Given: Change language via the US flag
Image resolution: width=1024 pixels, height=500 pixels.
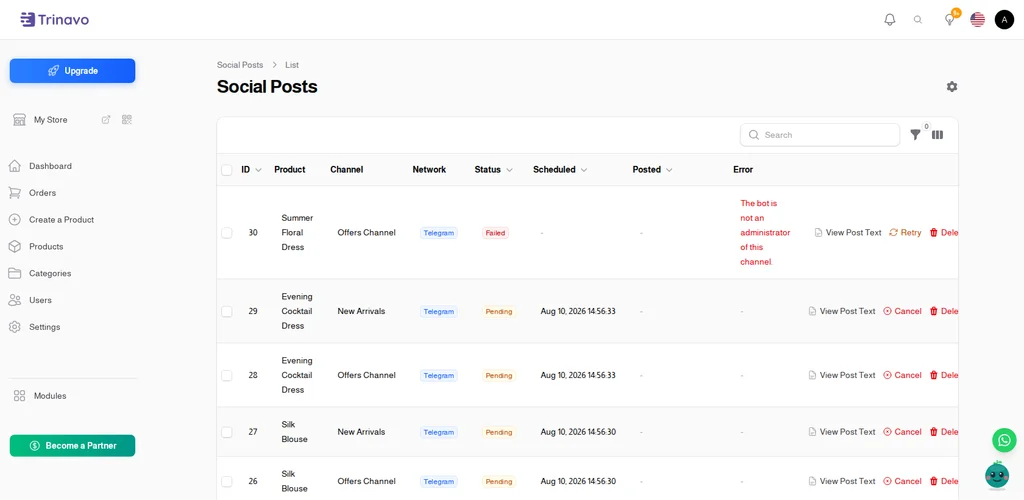Looking at the screenshot, I should (x=977, y=20).
